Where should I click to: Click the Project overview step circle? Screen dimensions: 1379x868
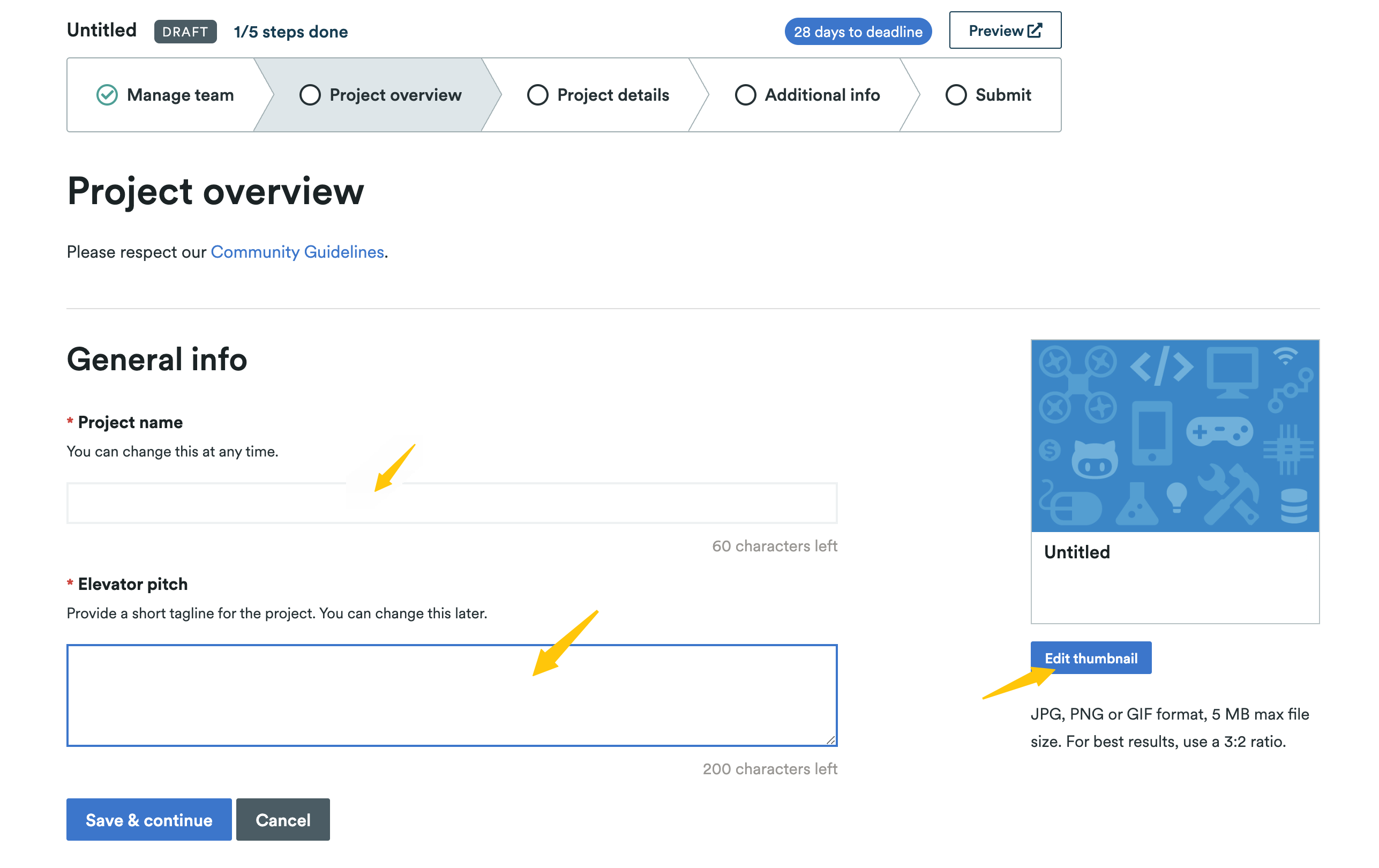pos(310,94)
